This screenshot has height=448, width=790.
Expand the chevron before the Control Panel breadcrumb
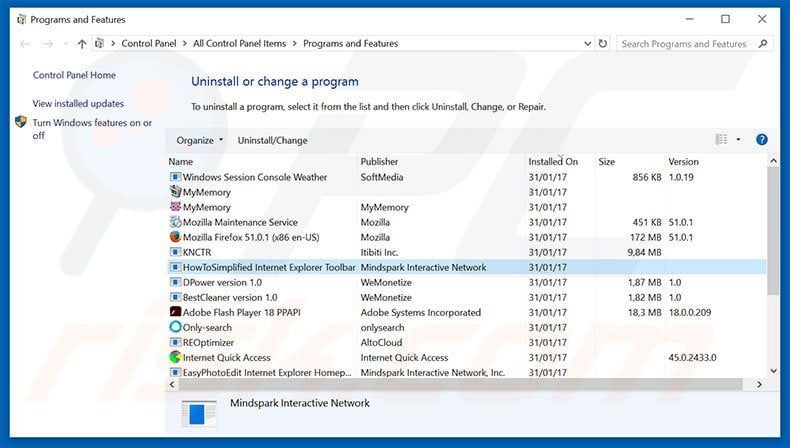click(113, 43)
